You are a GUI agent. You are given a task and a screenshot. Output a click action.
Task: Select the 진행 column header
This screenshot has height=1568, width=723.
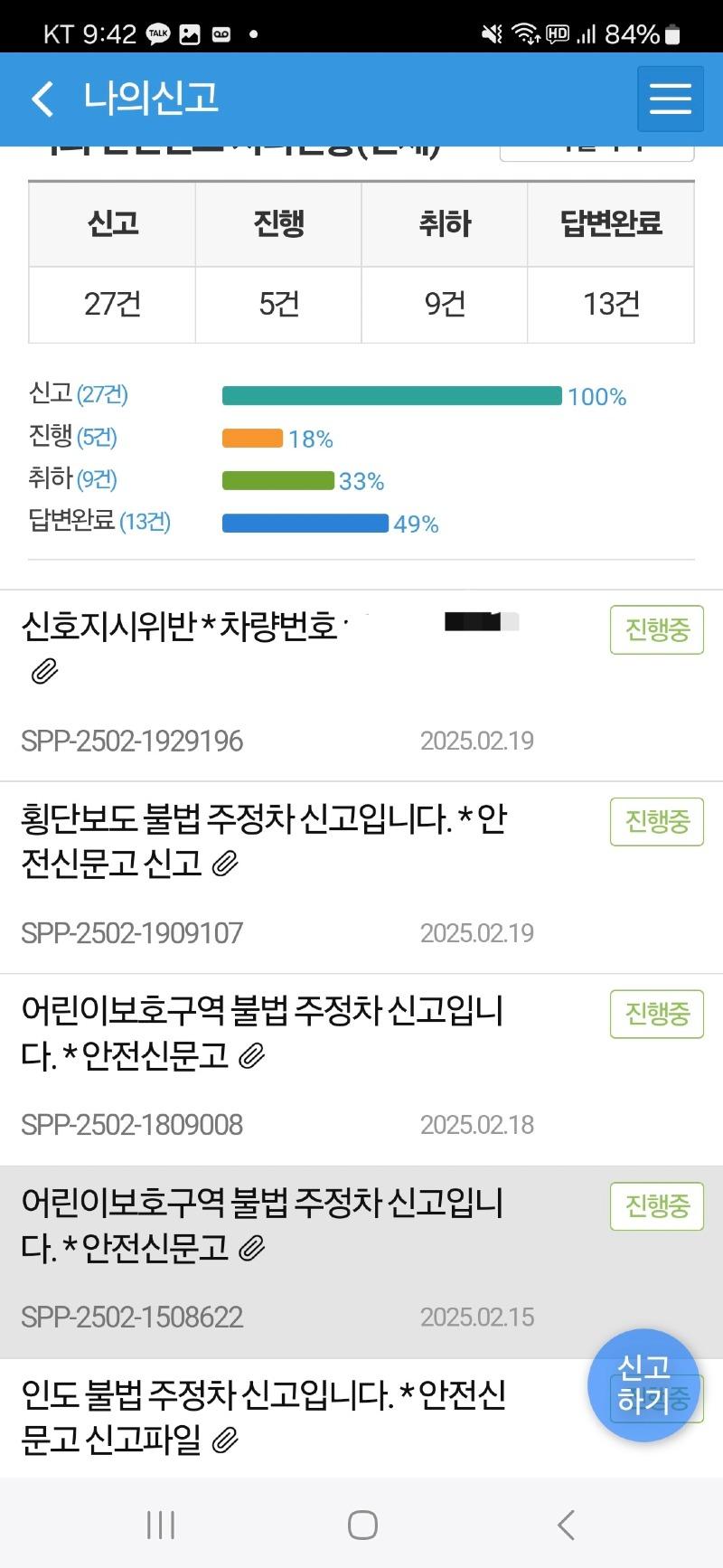[278, 223]
